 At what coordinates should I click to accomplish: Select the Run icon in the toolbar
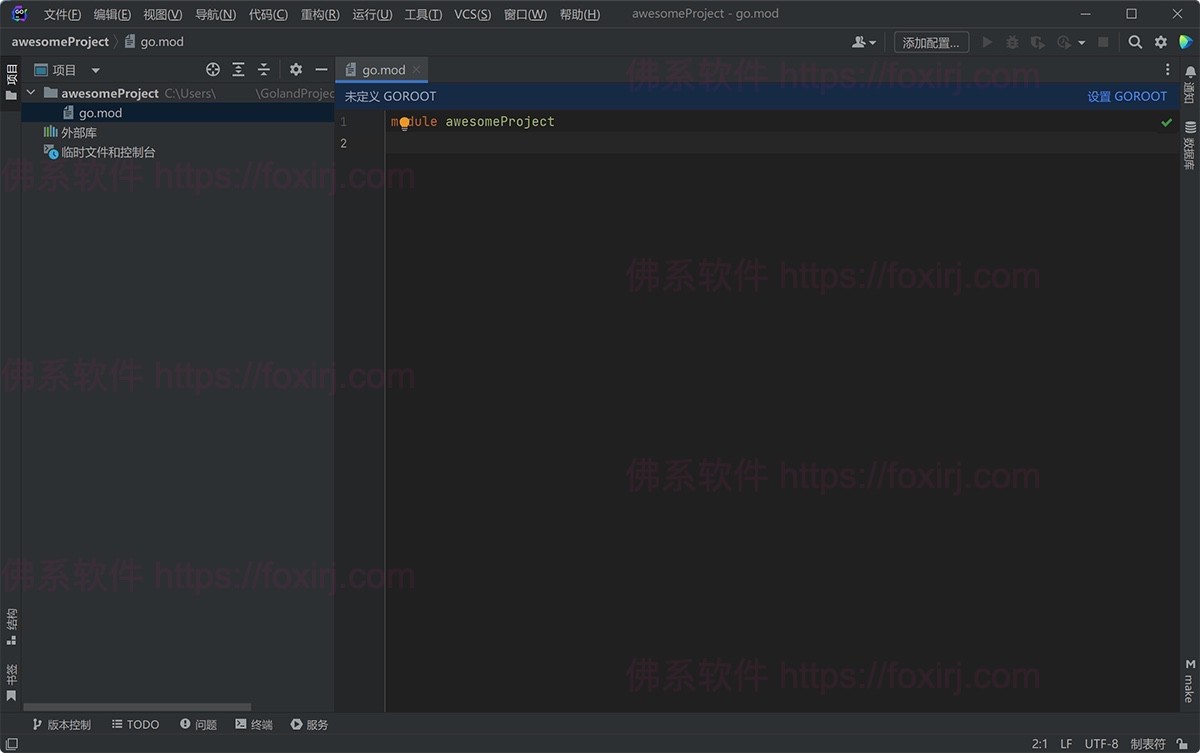(986, 42)
